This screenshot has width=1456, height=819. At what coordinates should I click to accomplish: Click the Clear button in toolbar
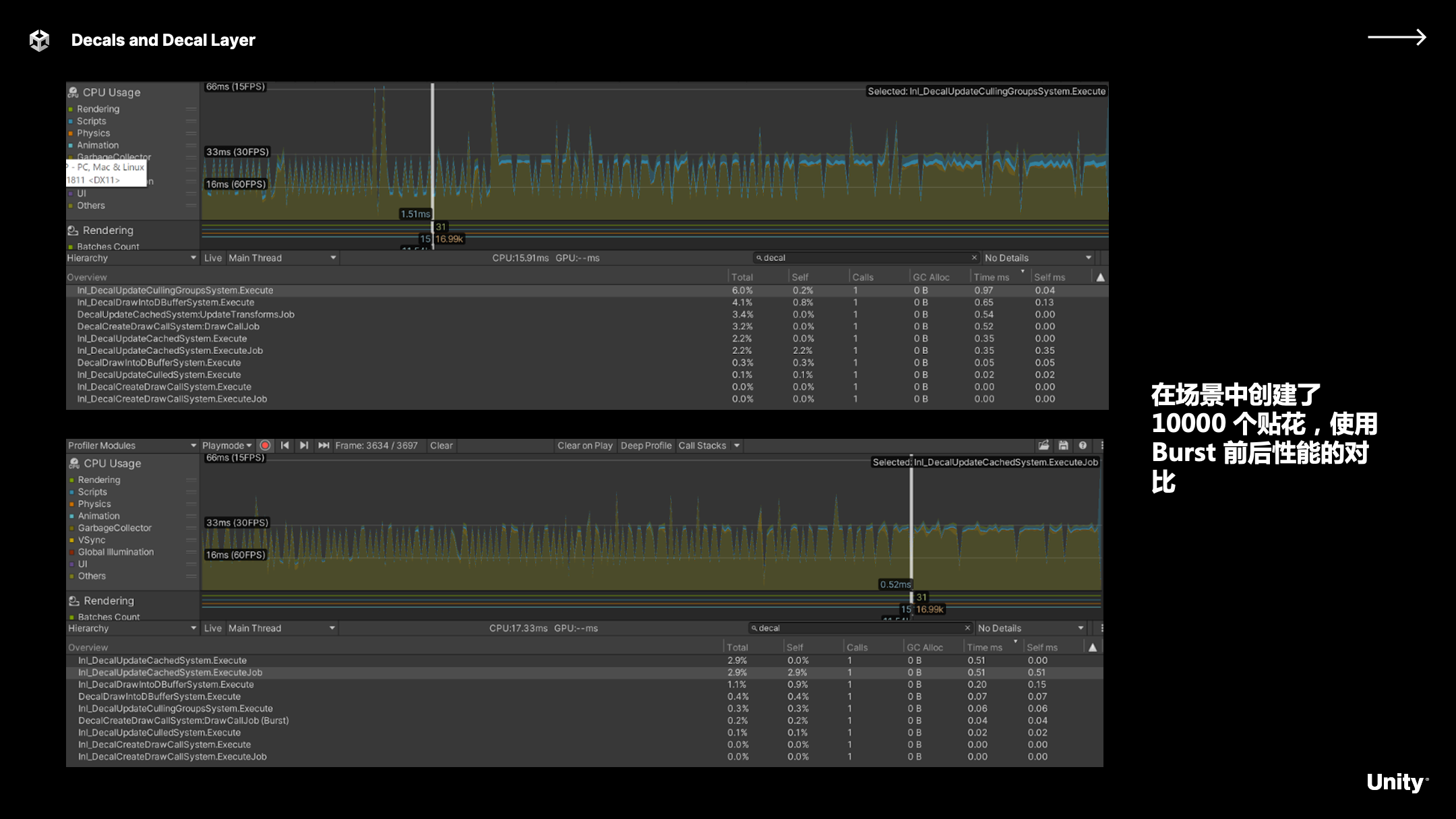[442, 446]
